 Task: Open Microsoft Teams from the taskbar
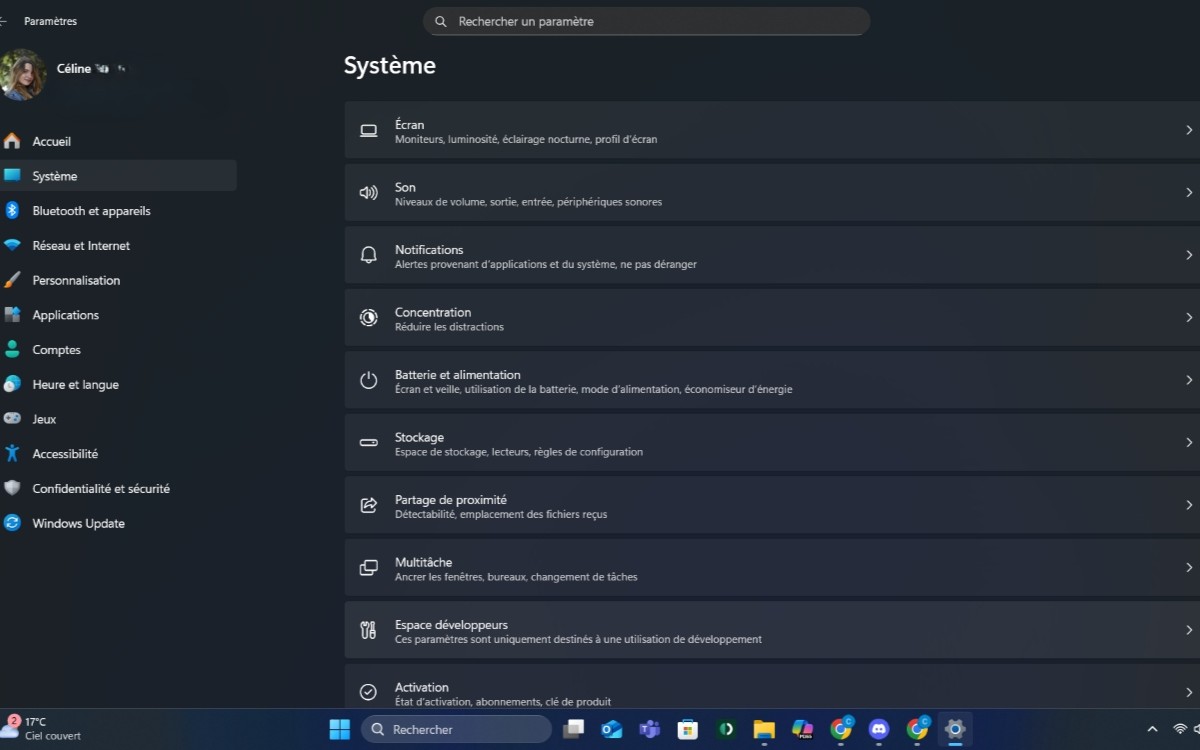click(649, 729)
